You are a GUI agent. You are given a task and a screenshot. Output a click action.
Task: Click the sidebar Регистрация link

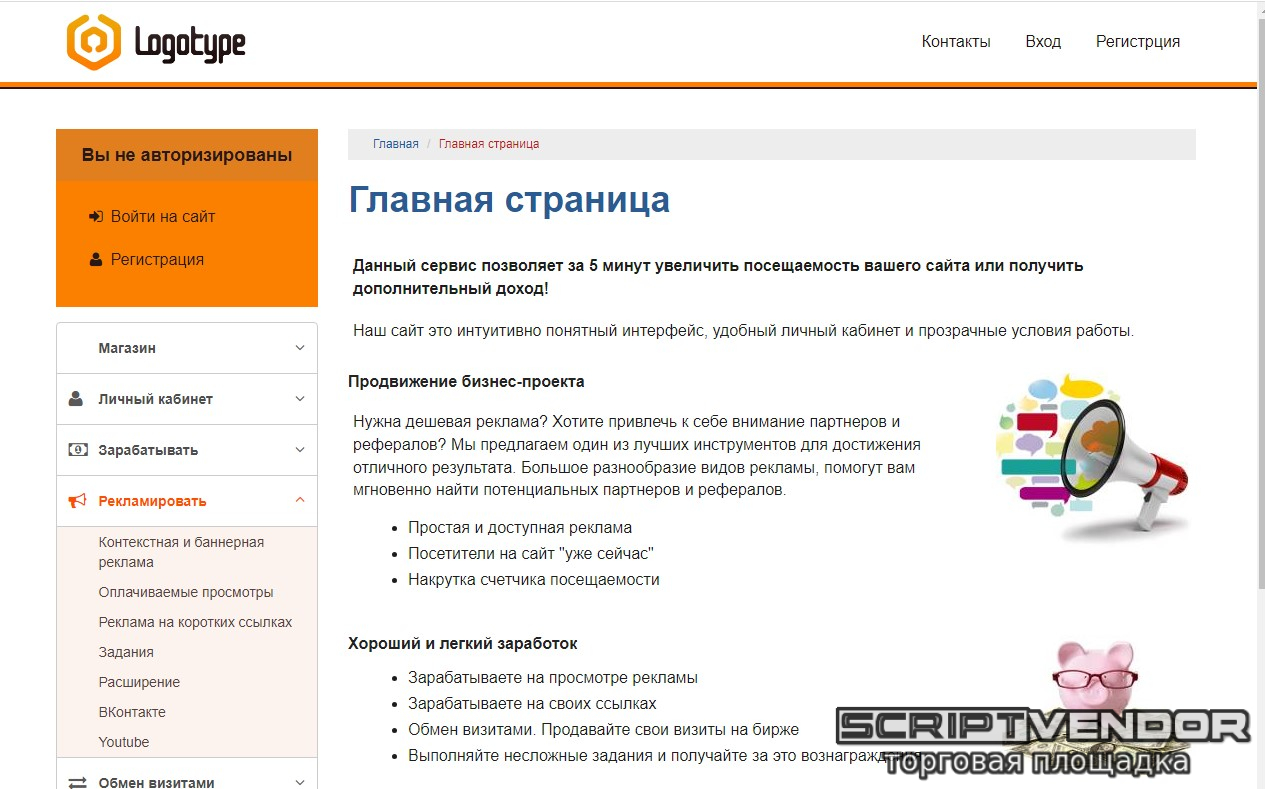point(157,259)
